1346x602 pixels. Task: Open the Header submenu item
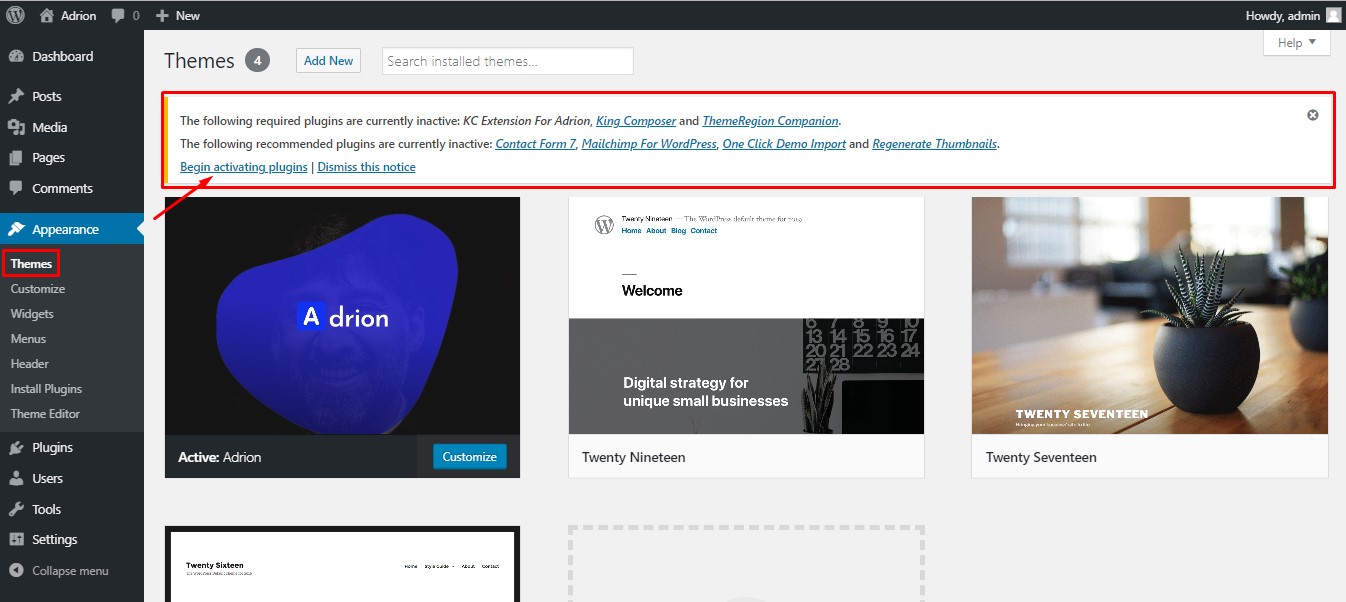coord(30,364)
